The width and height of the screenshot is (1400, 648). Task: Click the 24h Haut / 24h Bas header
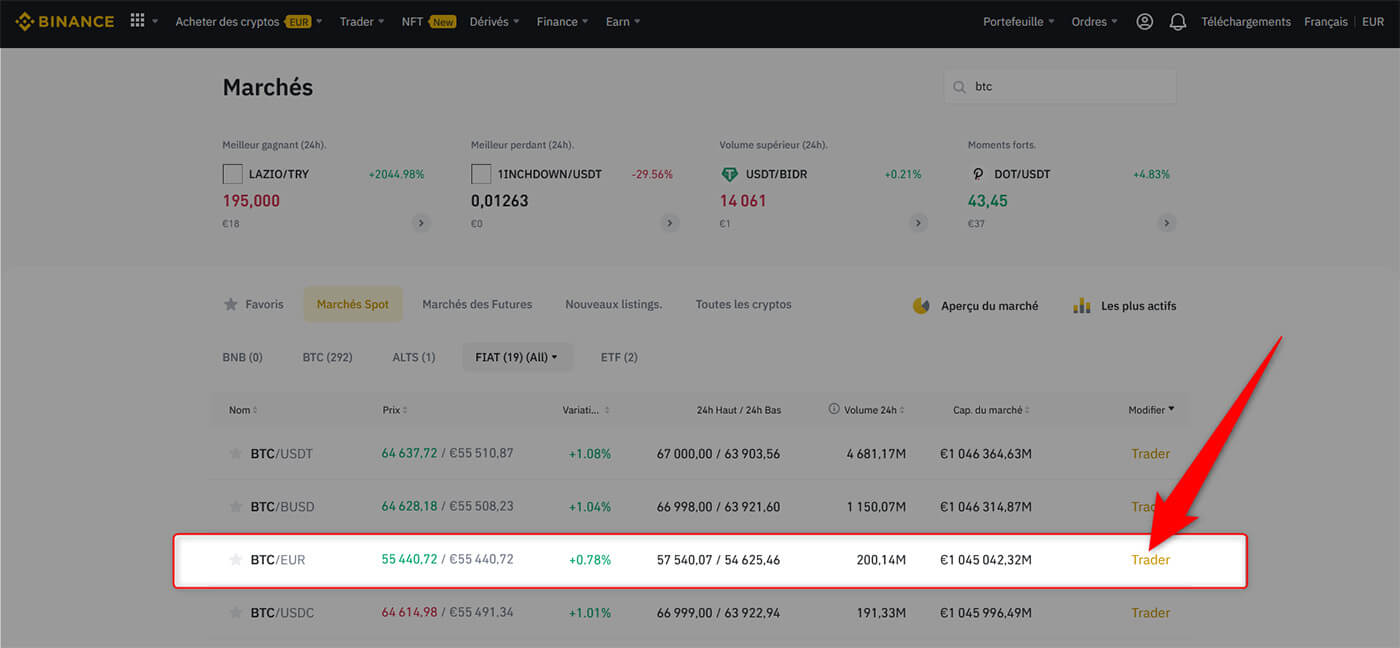739,410
